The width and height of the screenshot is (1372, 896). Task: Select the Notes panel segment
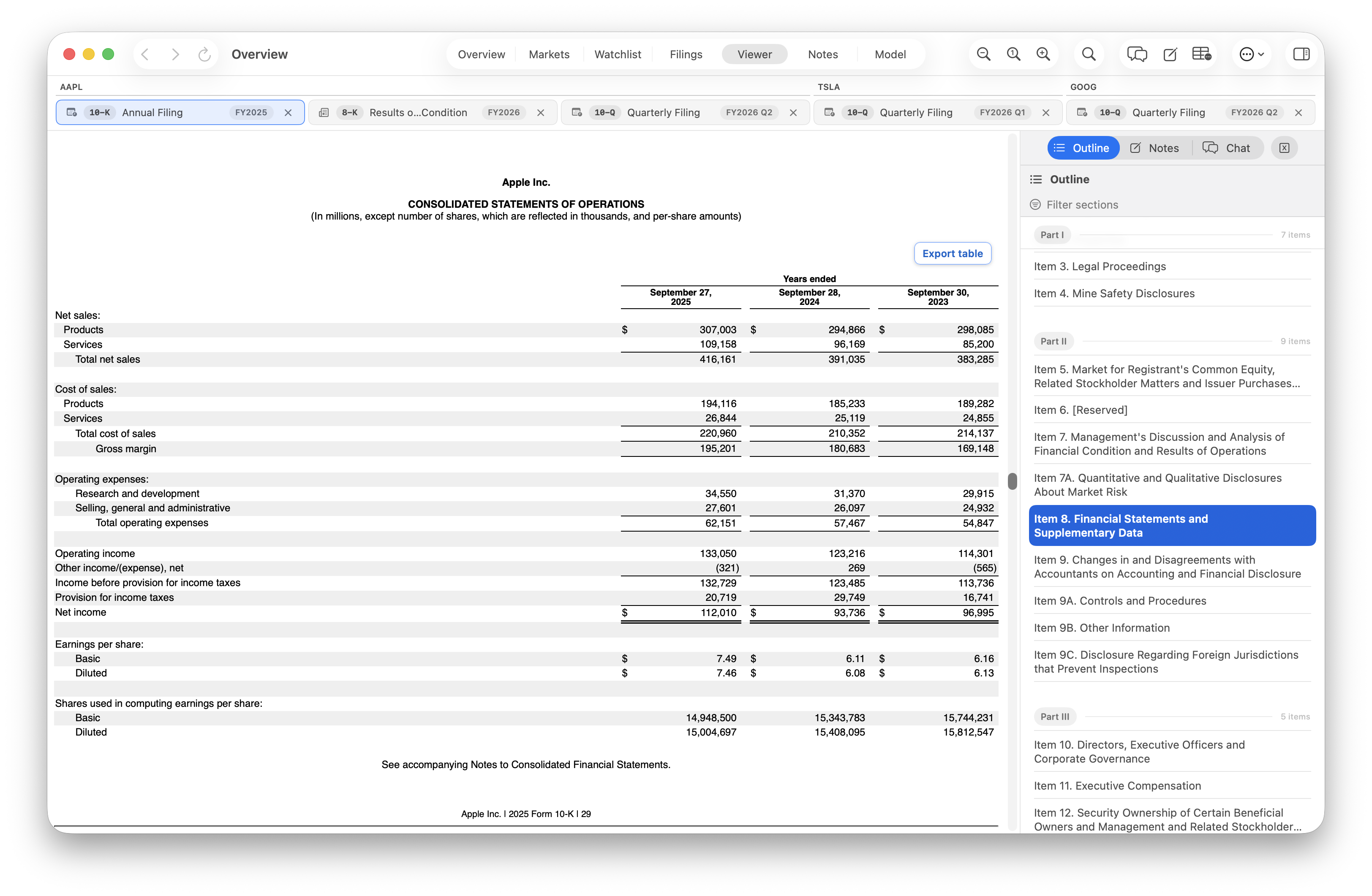(x=1155, y=148)
